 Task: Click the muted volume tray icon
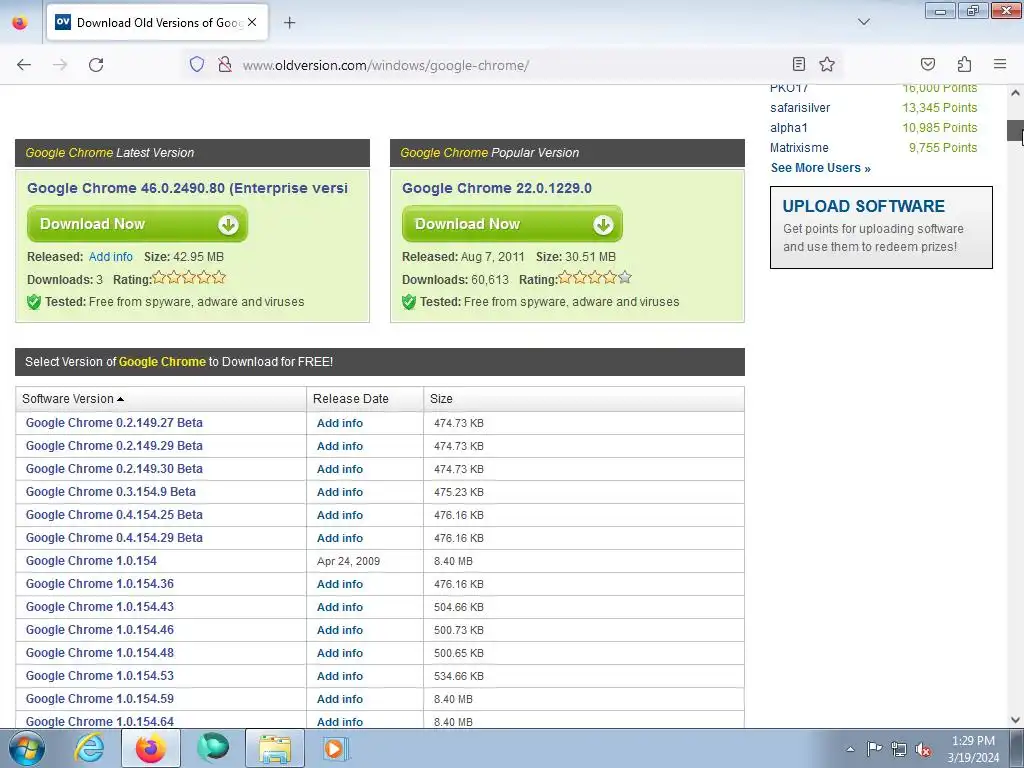point(923,749)
